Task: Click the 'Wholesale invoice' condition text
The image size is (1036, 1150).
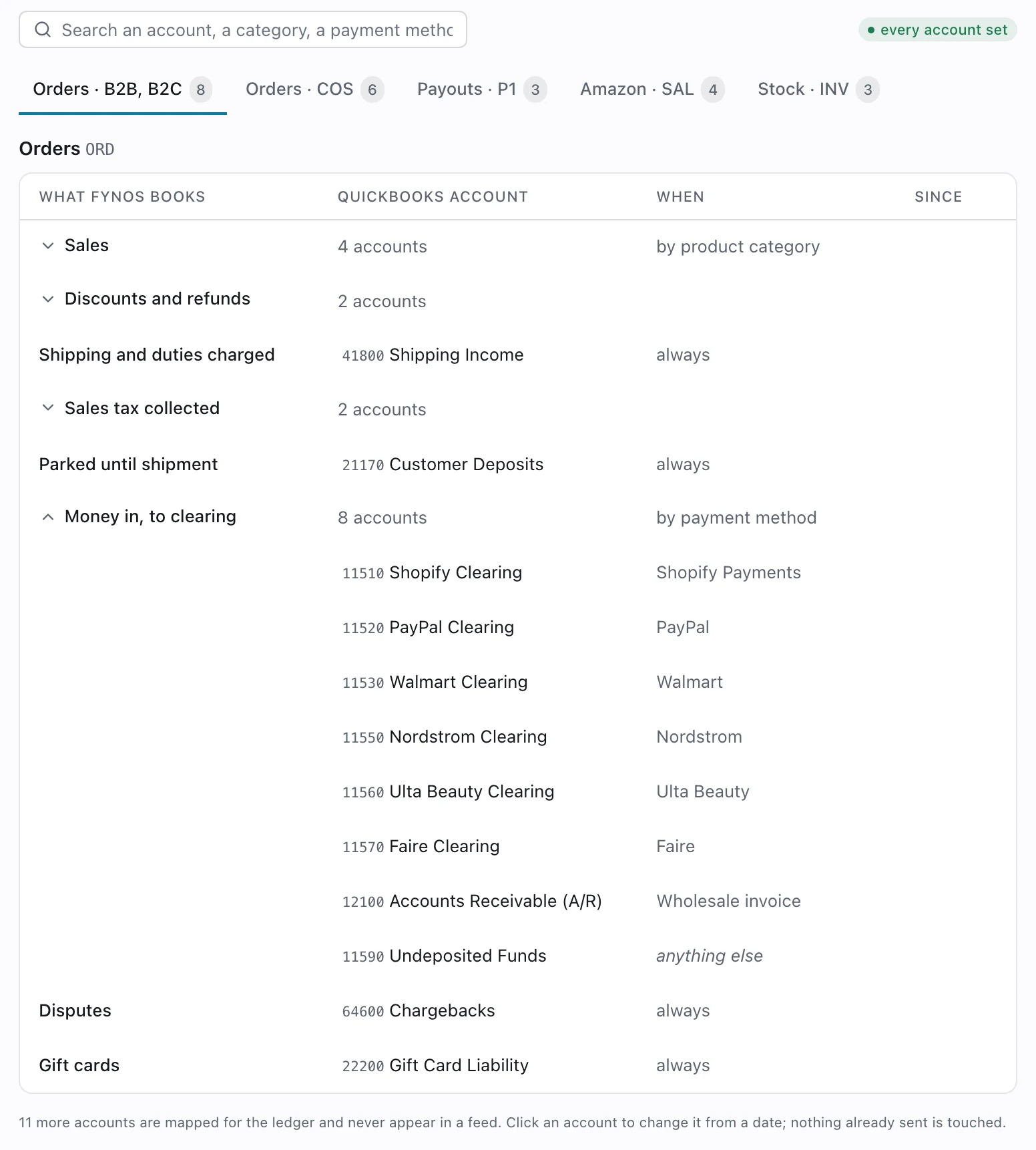Action: pyautogui.click(x=728, y=901)
